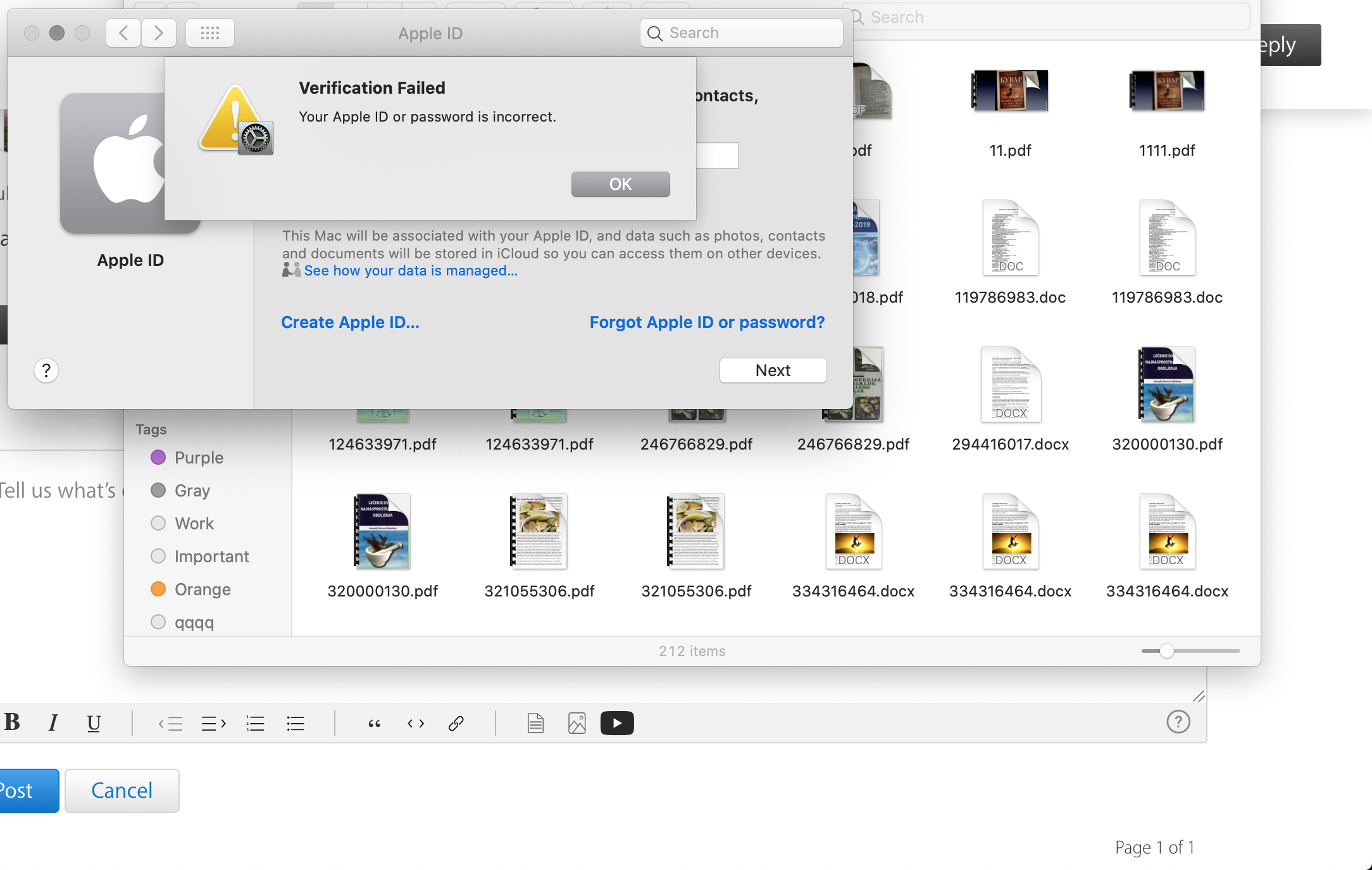The height and width of the screenshot is (870, 1372).
Task: Insert a hyperlink in editor
Action: [456, 723]
